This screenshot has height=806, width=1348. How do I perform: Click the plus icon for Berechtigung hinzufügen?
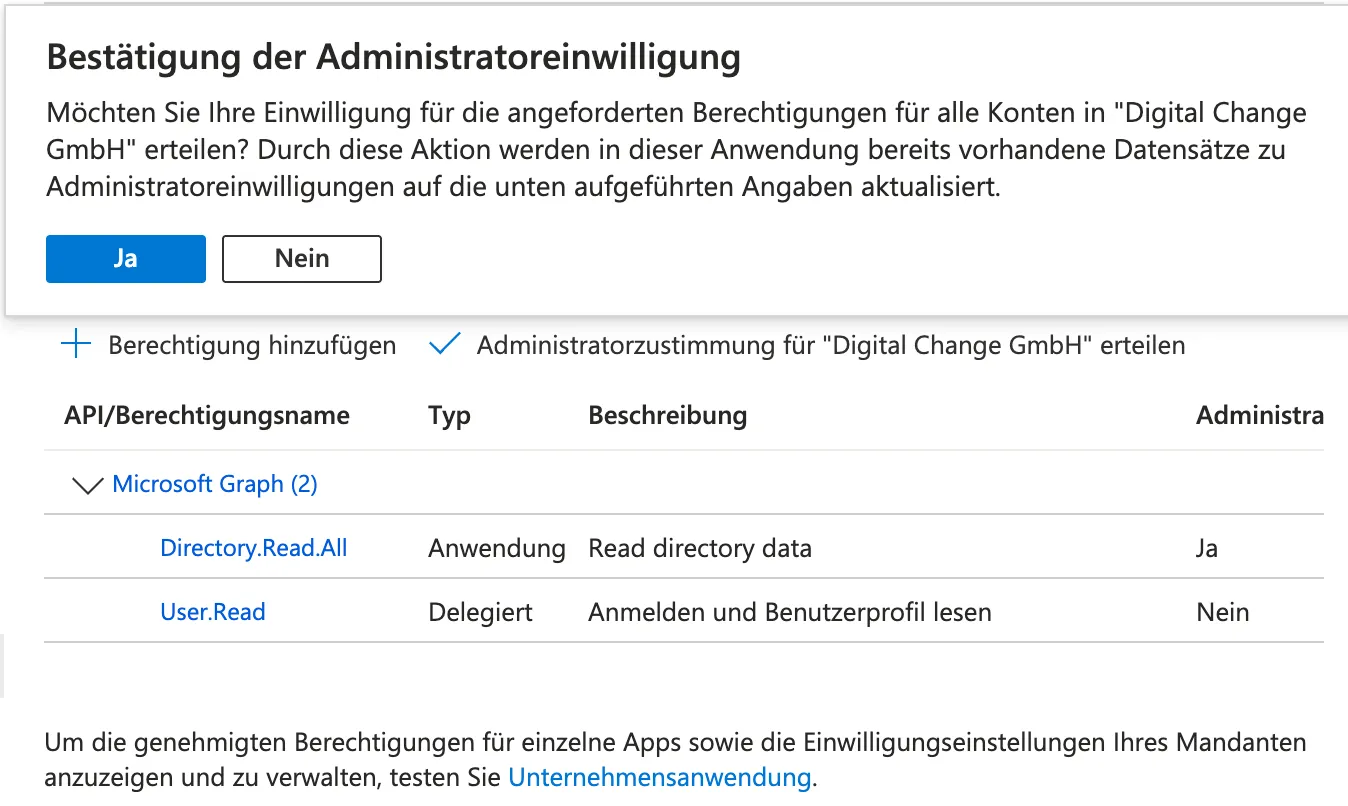(x=76, y=345)
